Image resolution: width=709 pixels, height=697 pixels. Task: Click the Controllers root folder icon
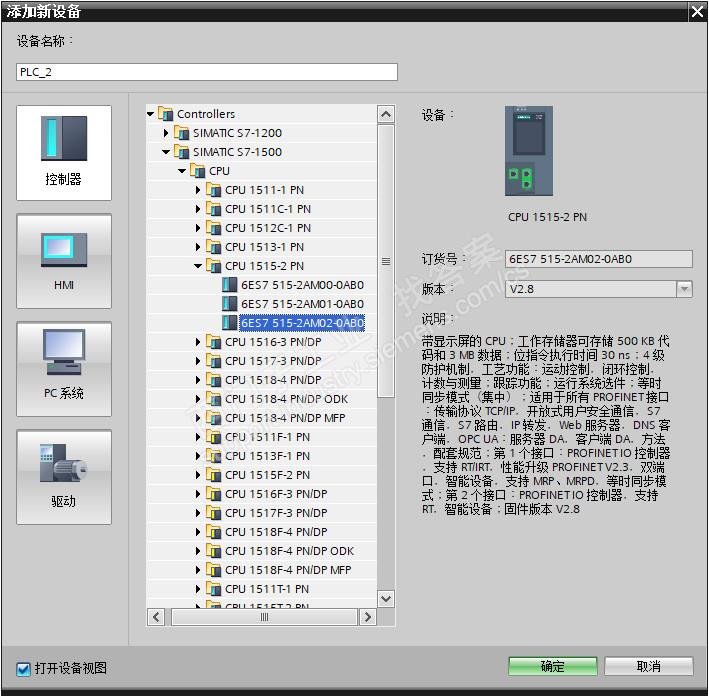coord(165,114)
